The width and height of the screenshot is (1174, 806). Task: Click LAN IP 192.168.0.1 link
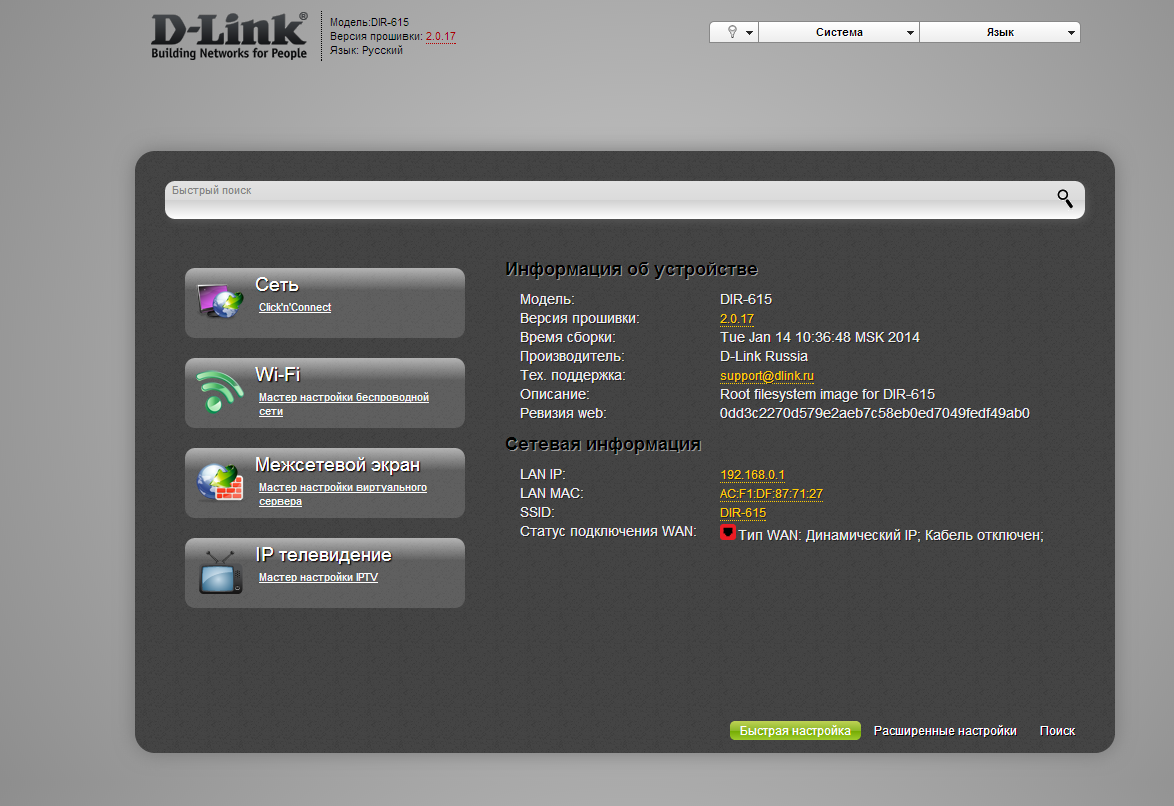click(752, 475)
